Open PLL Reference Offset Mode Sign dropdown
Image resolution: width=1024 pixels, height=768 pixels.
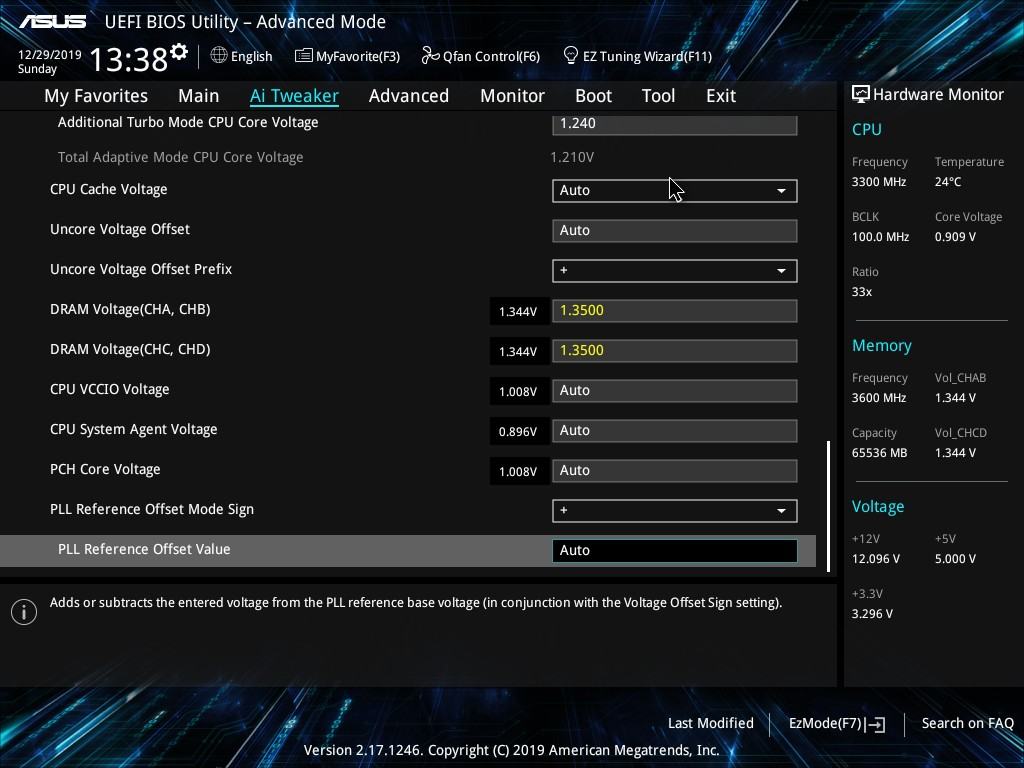(x=675, y=511)
